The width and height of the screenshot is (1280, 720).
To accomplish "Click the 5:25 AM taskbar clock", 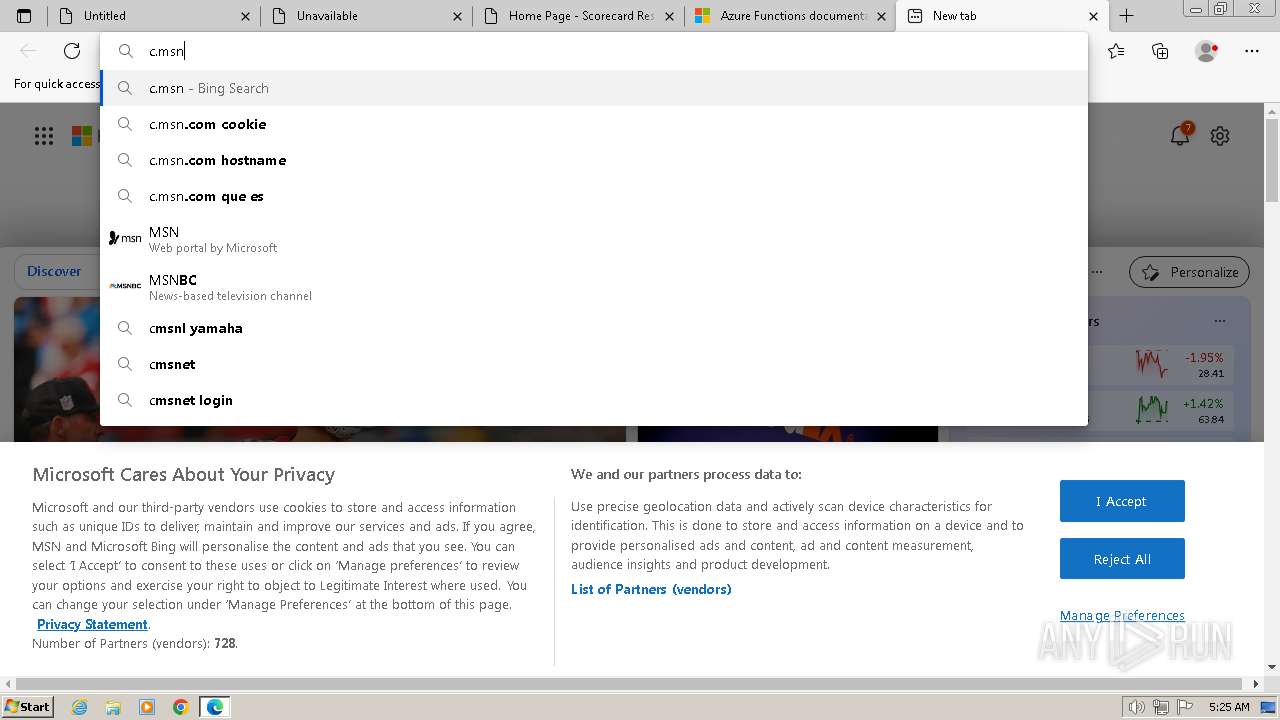I will [x=1229, y=707].
